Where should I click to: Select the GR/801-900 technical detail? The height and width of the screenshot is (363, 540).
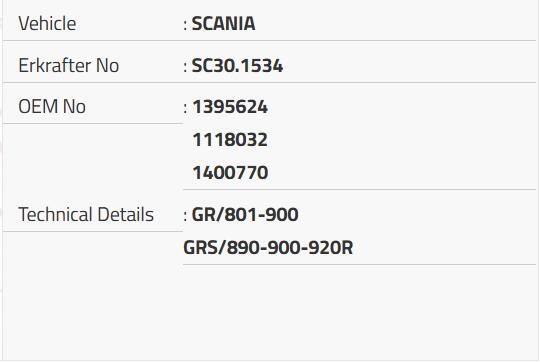245,215
